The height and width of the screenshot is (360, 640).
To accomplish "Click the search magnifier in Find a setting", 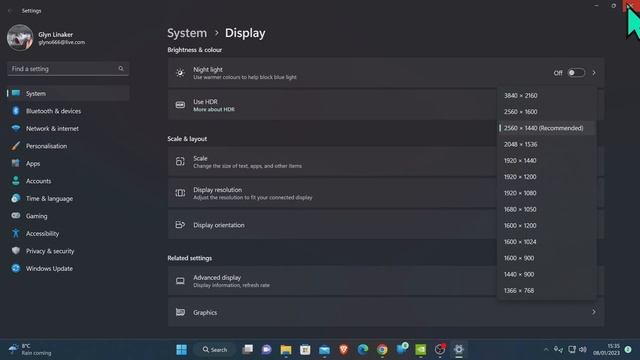I will [121, 69].
